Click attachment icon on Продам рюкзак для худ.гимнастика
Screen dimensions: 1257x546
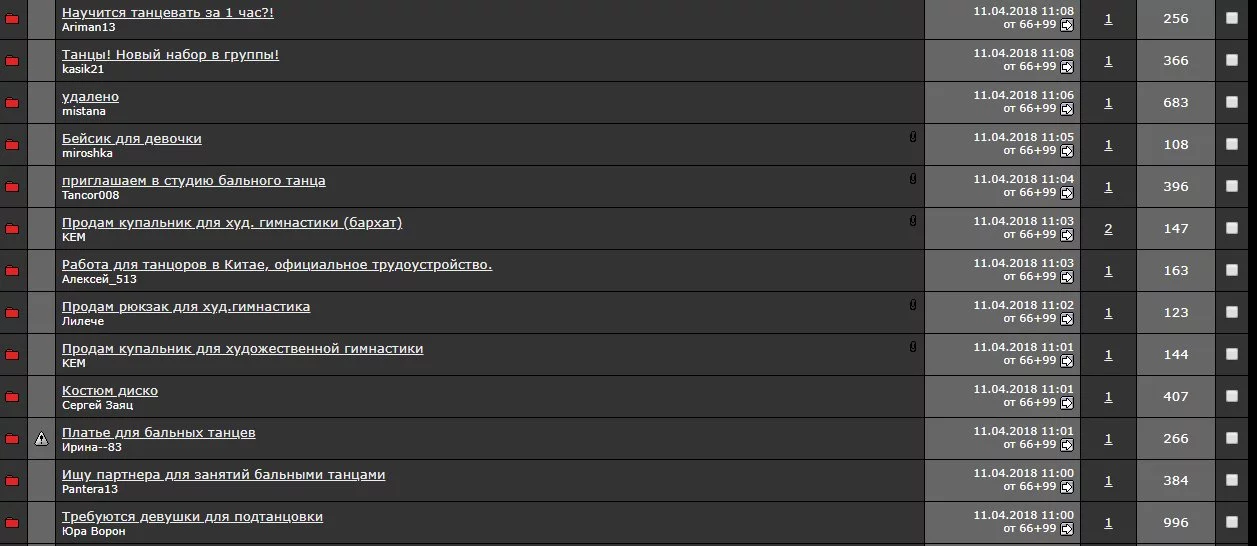(913, 305)
